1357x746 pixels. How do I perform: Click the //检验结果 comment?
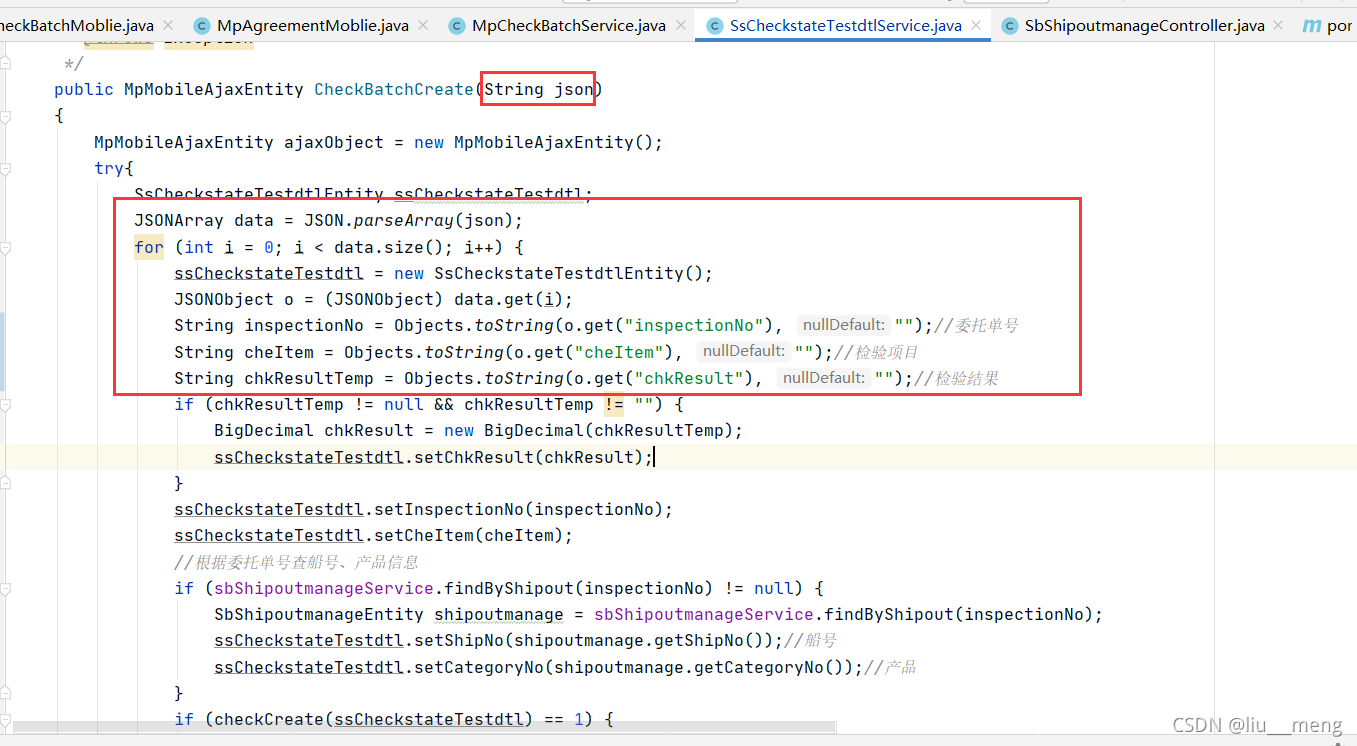pos(957,378)
